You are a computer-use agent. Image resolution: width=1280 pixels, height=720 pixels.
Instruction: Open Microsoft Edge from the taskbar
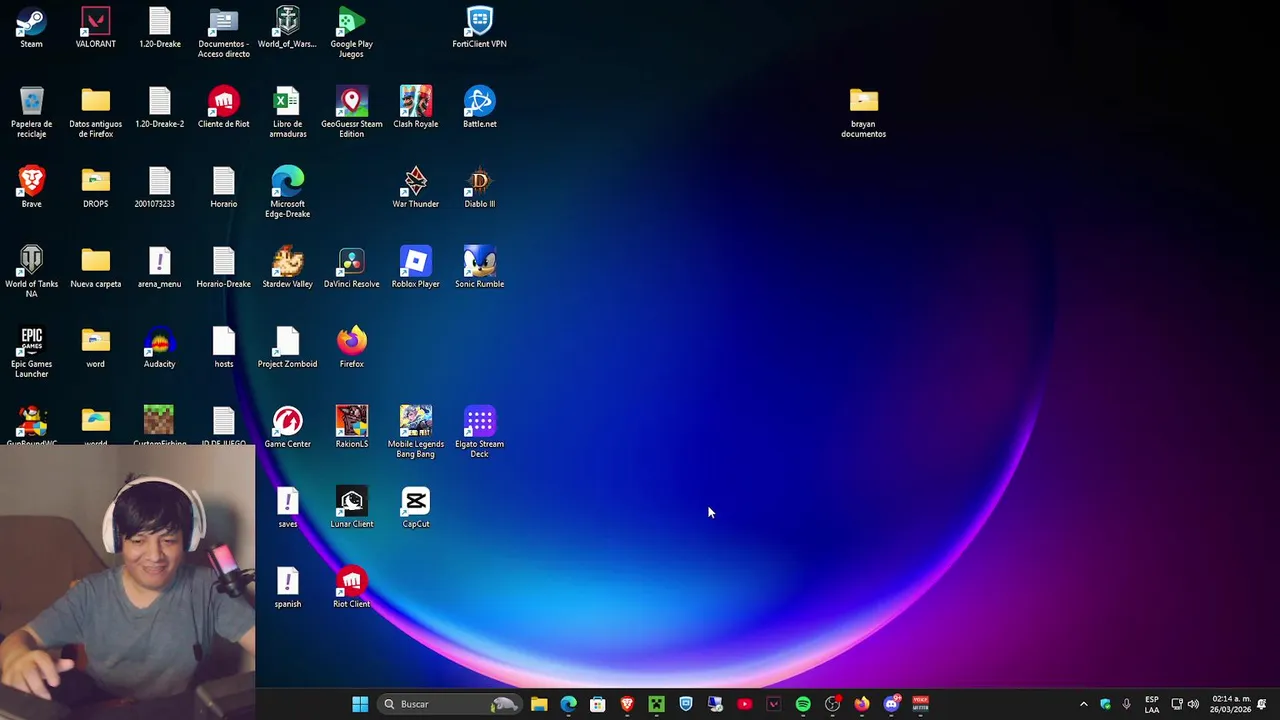pyautogui.click(x=568, y=704)
